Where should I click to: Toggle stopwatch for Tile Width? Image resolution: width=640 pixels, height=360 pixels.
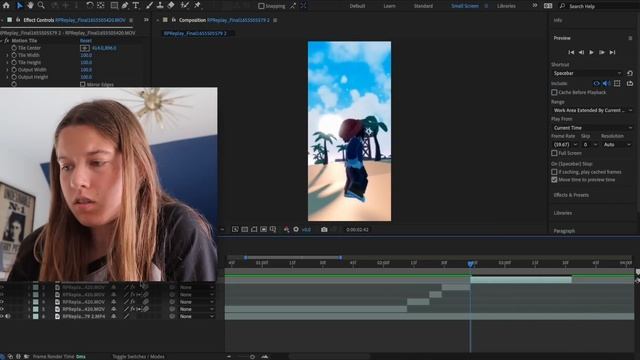point(14,55)
